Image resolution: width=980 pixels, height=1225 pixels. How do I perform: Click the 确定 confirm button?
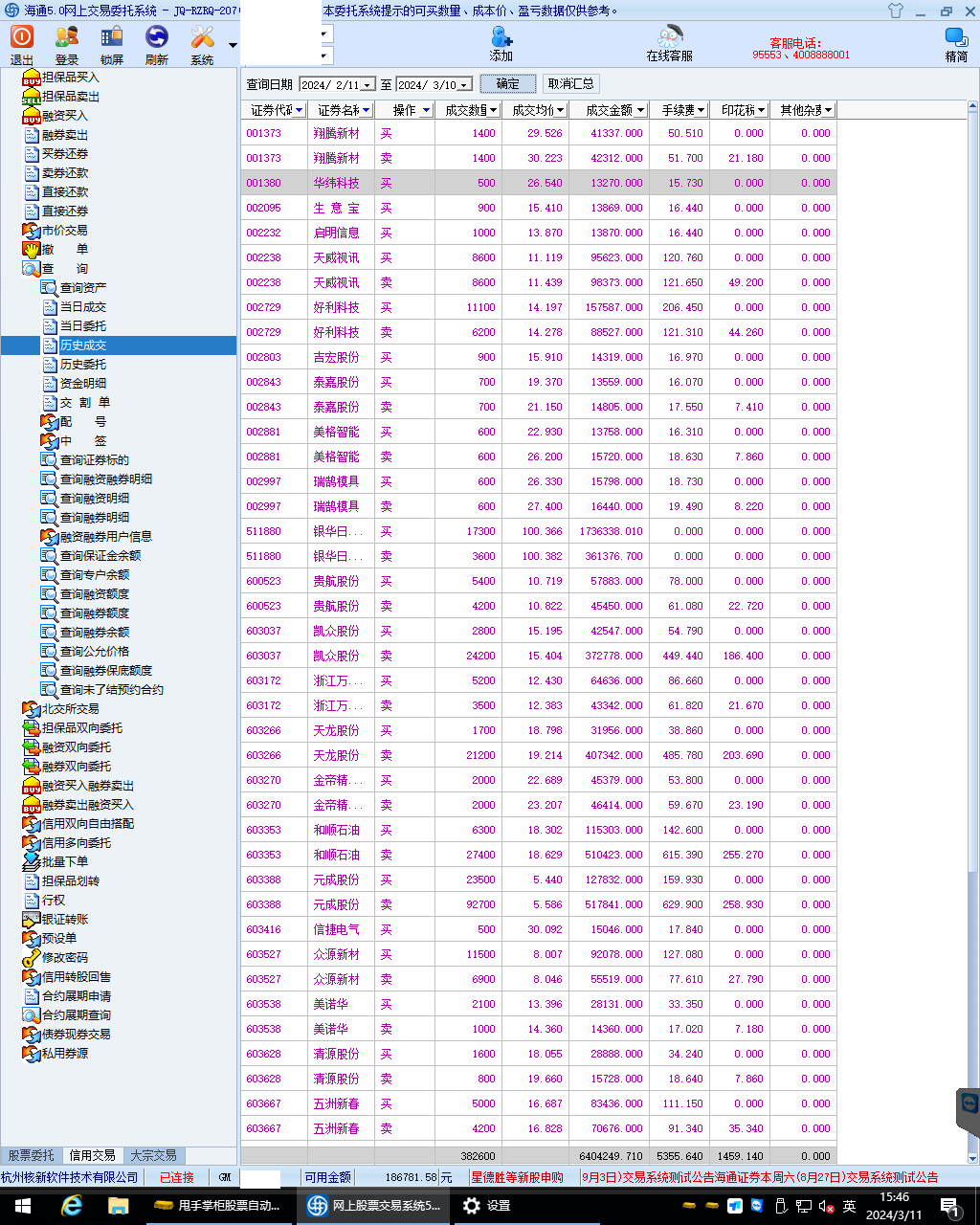507,84
